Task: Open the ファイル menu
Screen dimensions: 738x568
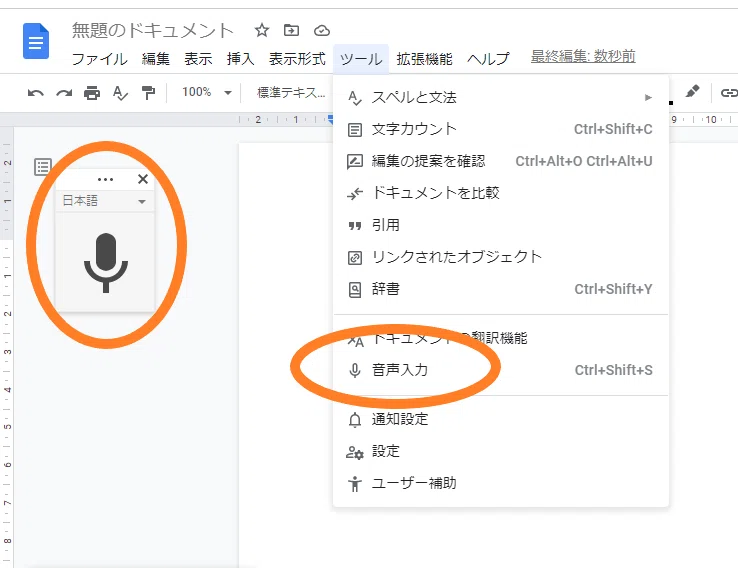Action: point(99,59)
